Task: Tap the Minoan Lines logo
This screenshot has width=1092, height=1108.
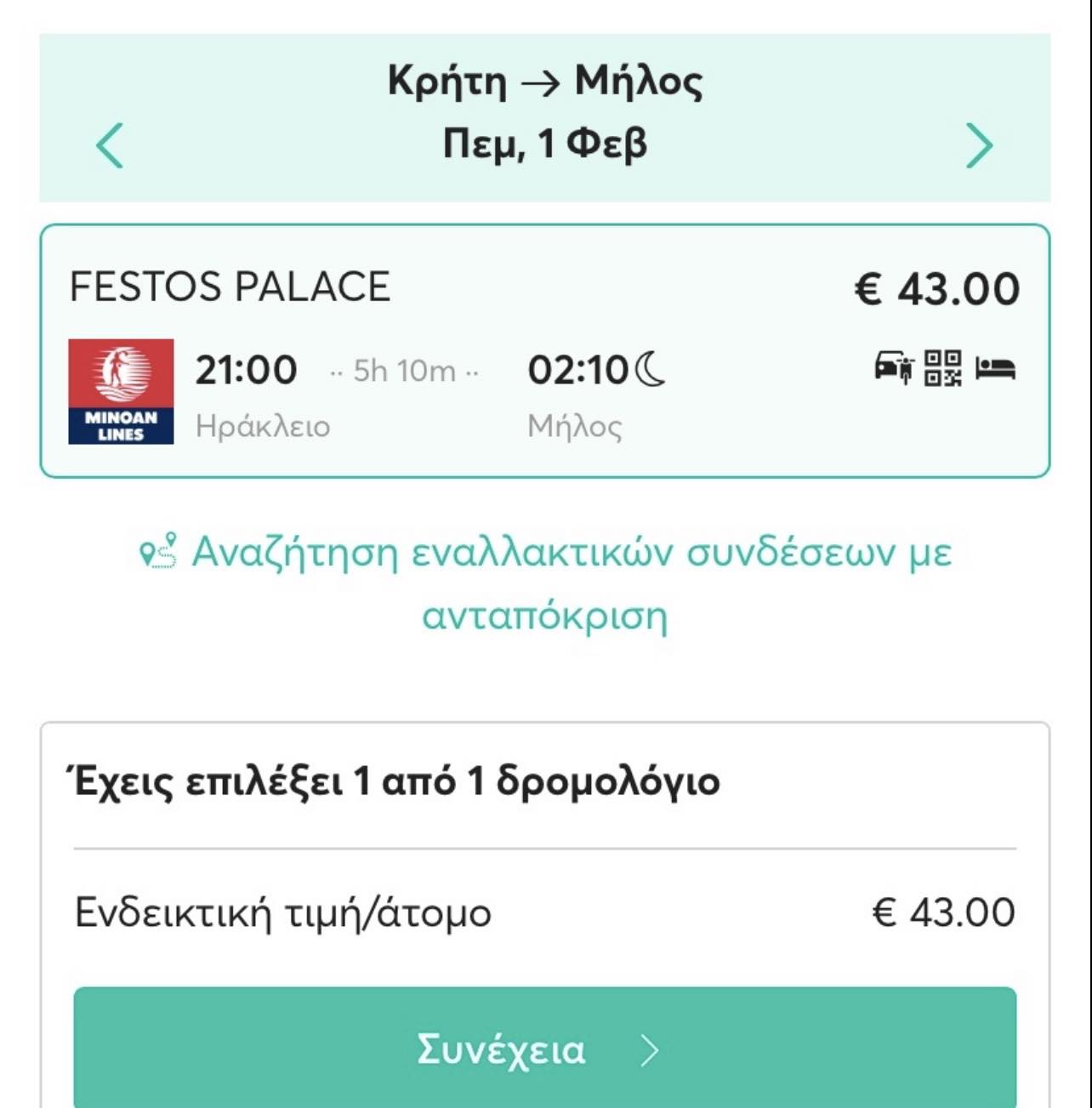Action: (x=121, y=391)
